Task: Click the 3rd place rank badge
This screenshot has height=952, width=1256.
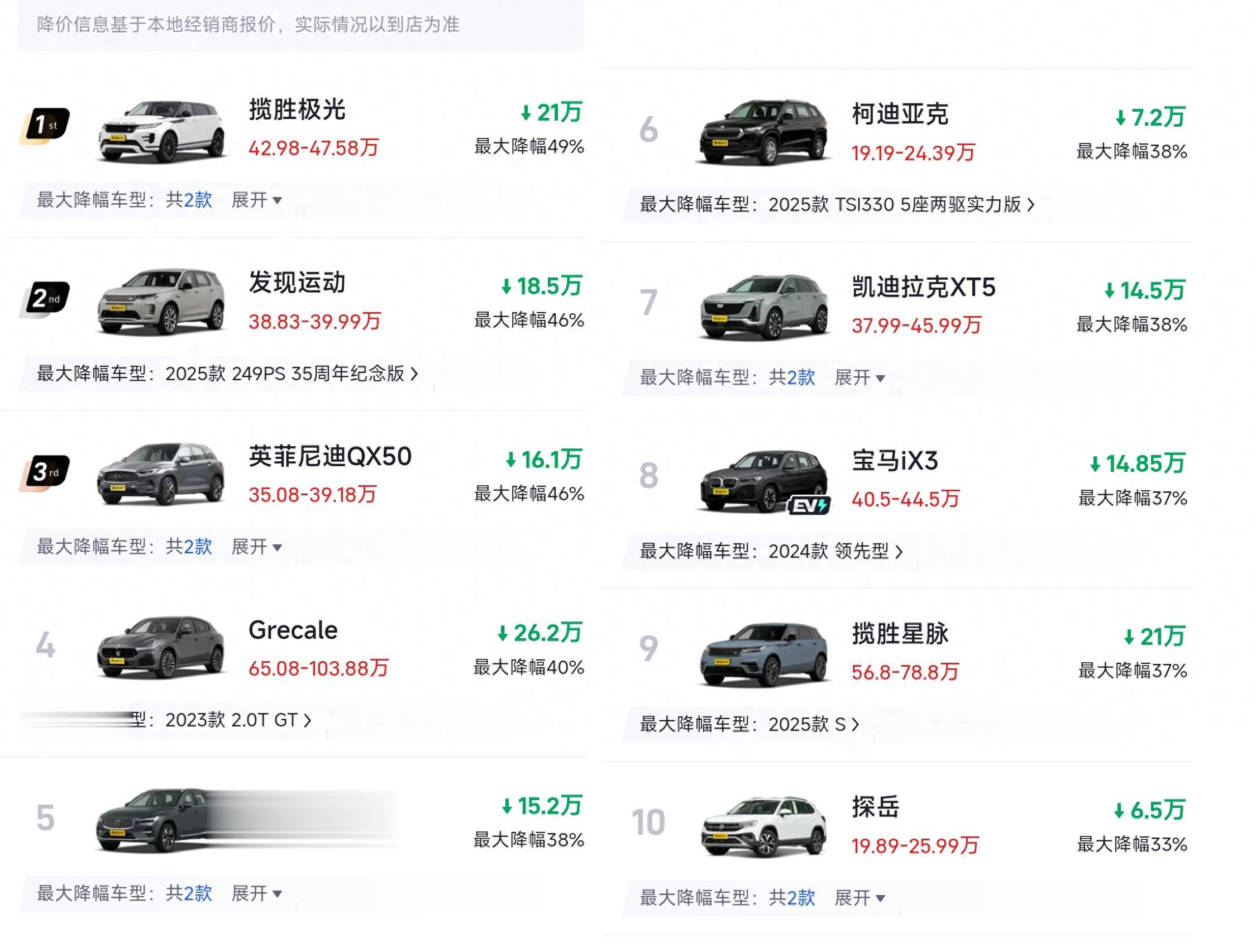Action: (45, 472)
